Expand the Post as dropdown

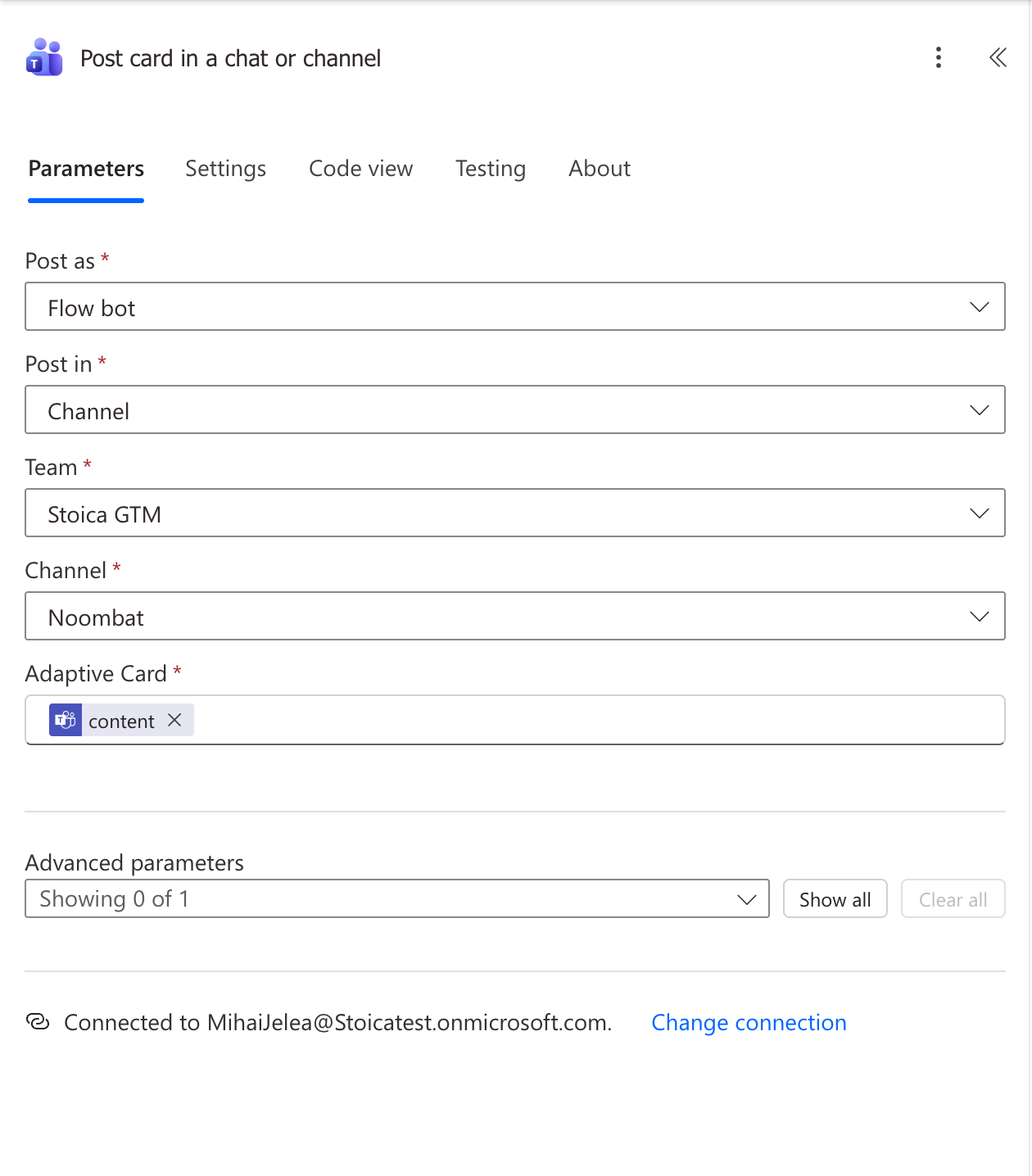pos(515,306)
